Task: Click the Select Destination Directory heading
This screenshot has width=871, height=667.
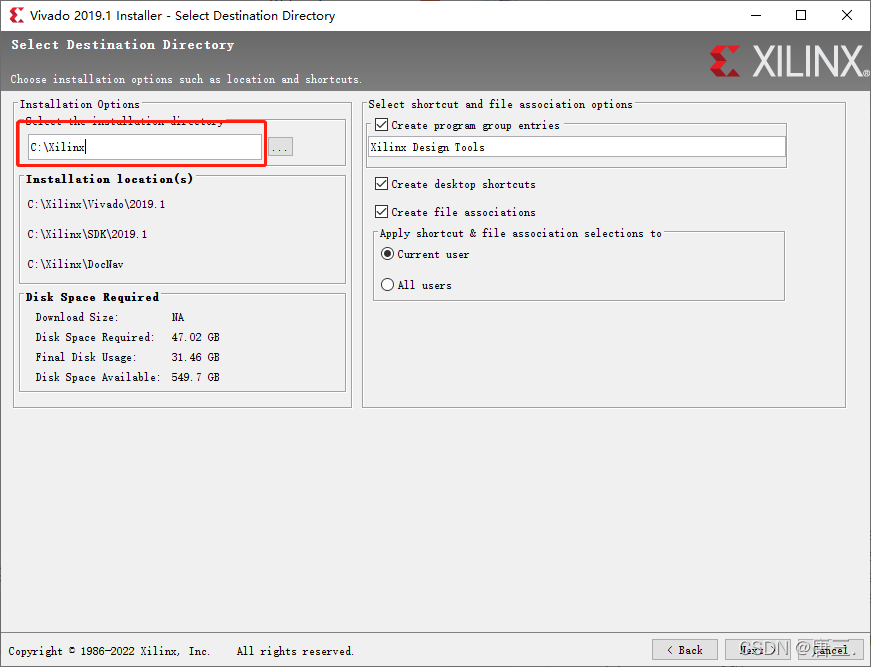Action: pyautogui.click(x=123, y=45)
